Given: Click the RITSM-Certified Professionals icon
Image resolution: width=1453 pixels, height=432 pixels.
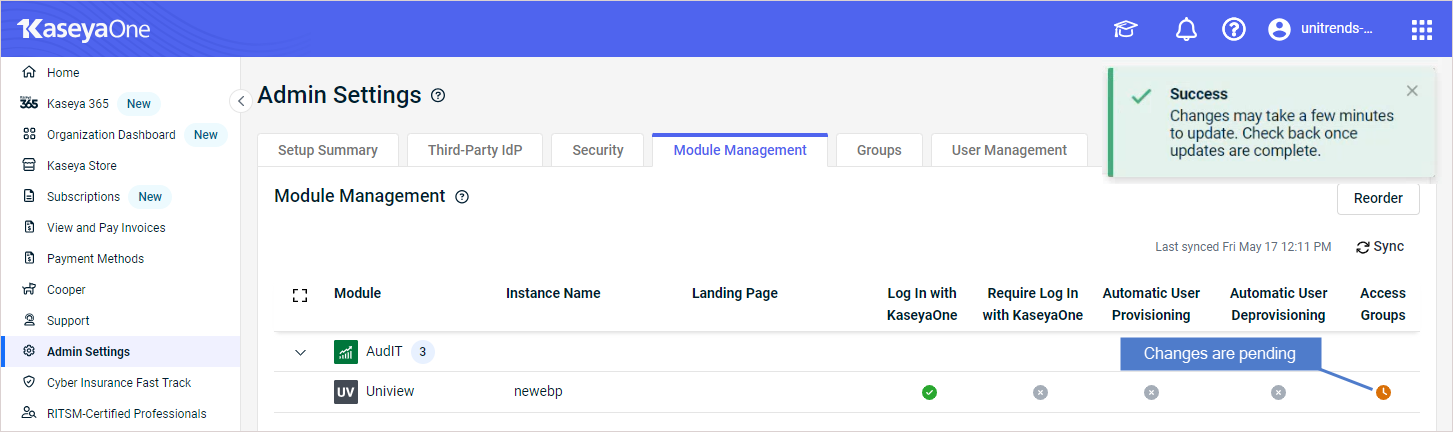Looking at the screenshot, I should click(29, 413).
